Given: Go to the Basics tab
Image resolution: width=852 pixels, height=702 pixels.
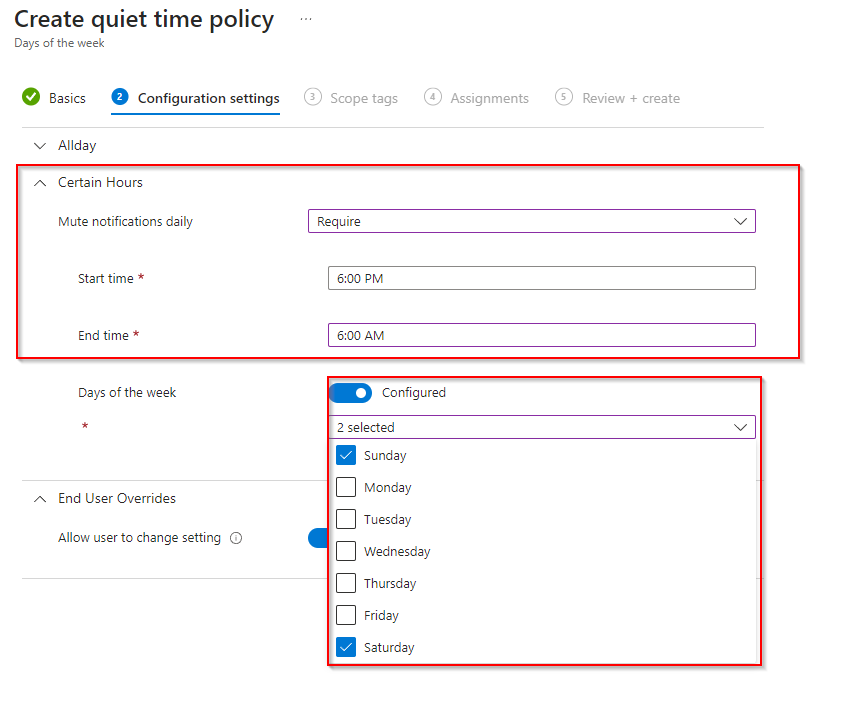Looking at the screenshot, I should point(67,98).
